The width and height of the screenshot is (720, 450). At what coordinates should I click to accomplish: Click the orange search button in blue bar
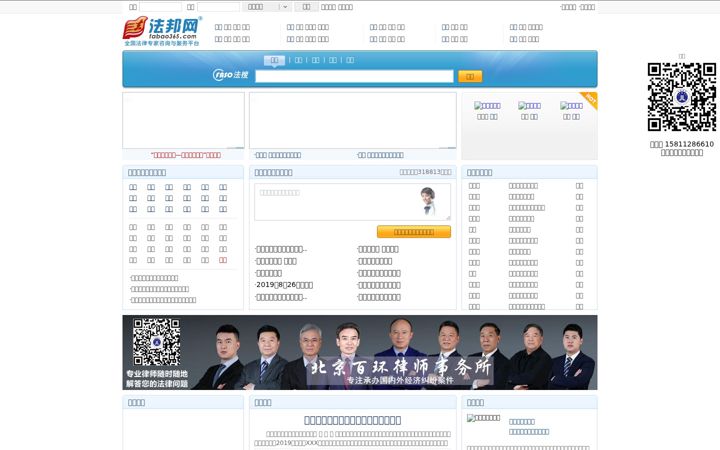tap(470, 76)
